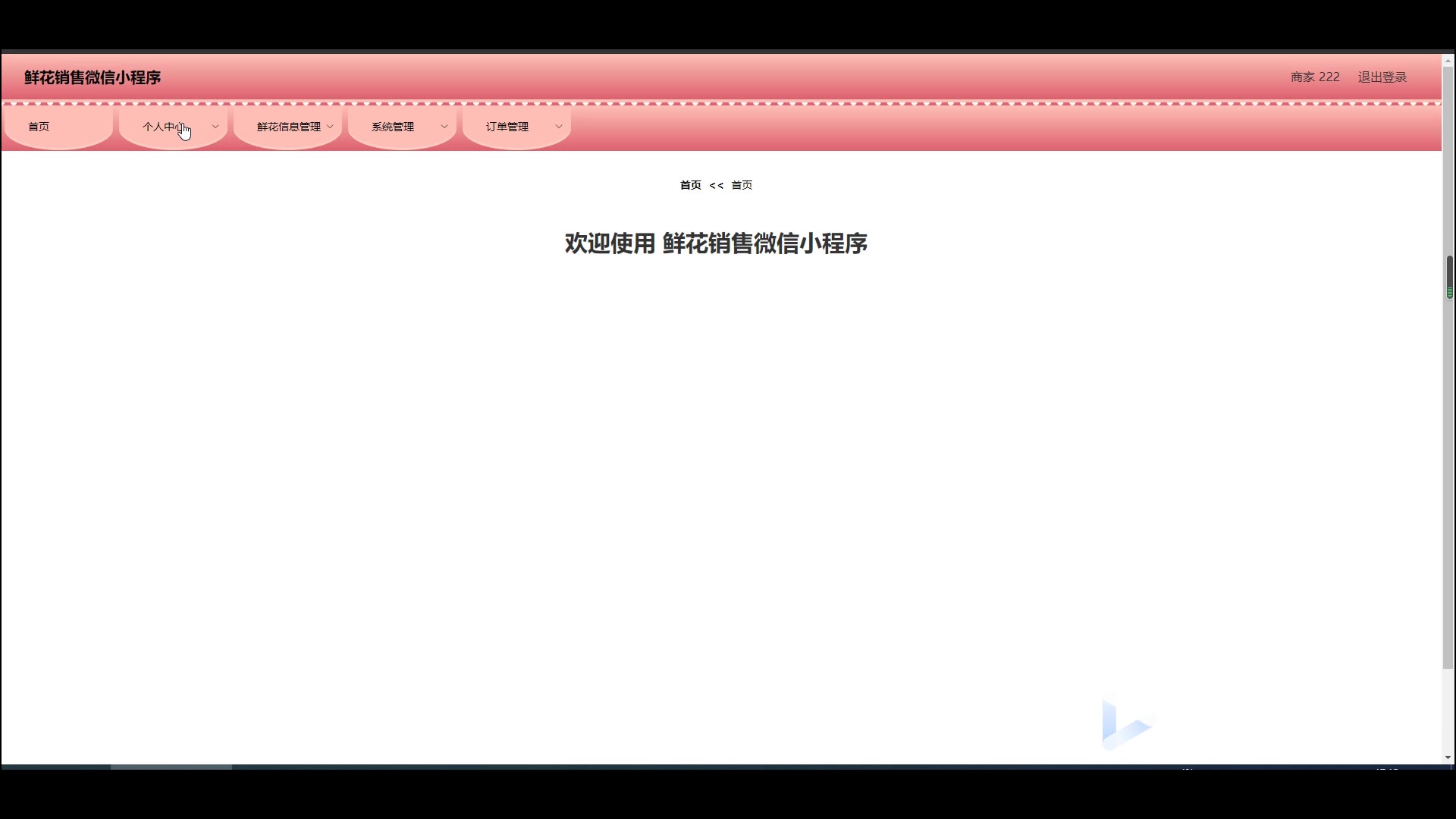
Task: Click the vertical scrollbar thumb
Action: coord(1449,277)
